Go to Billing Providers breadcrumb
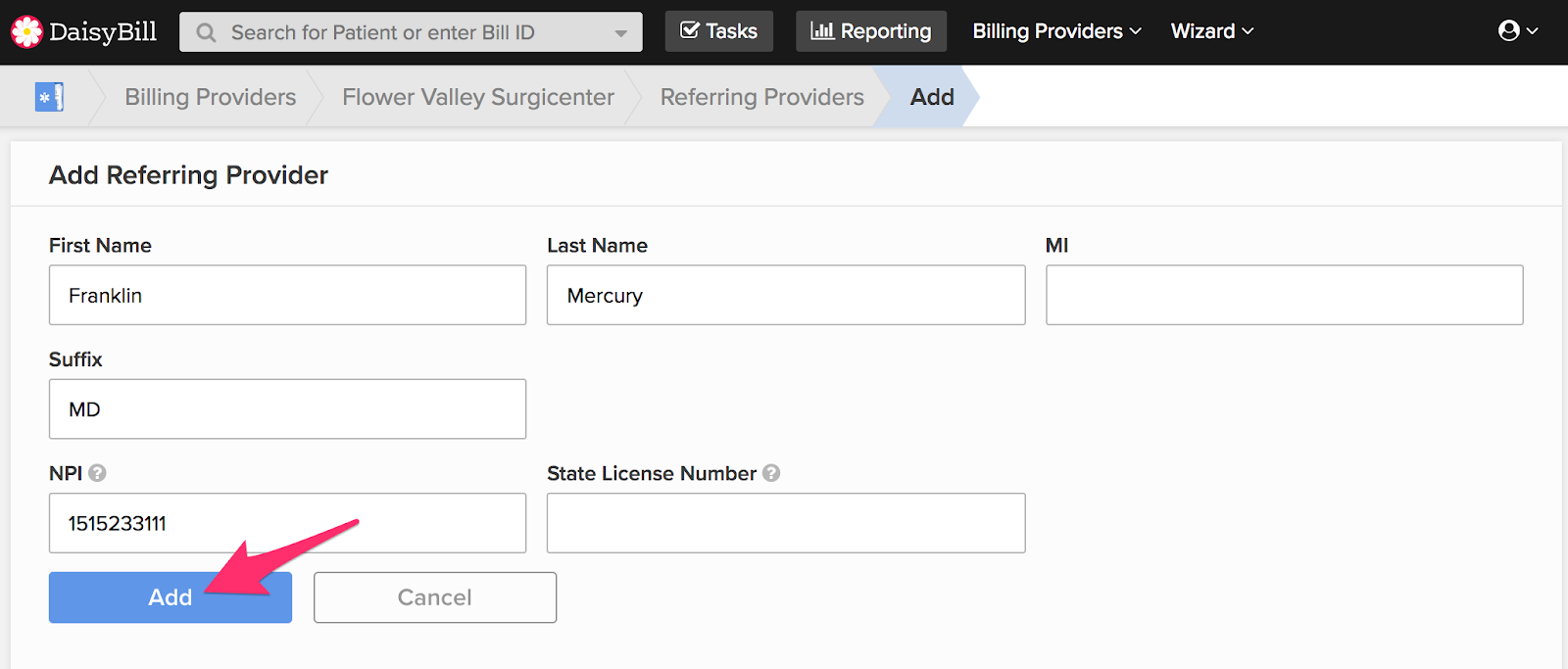This screenshot has height=669, width=1568. pyautogui.click(x=210, y=97)
